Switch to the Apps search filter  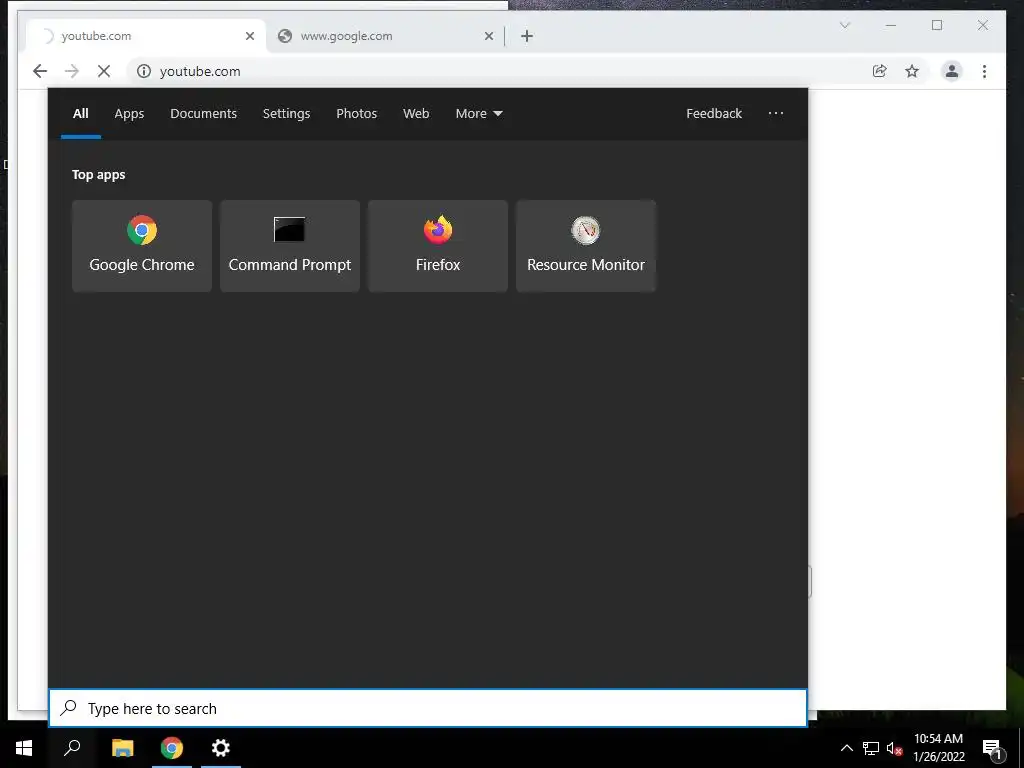click(129, 114)
